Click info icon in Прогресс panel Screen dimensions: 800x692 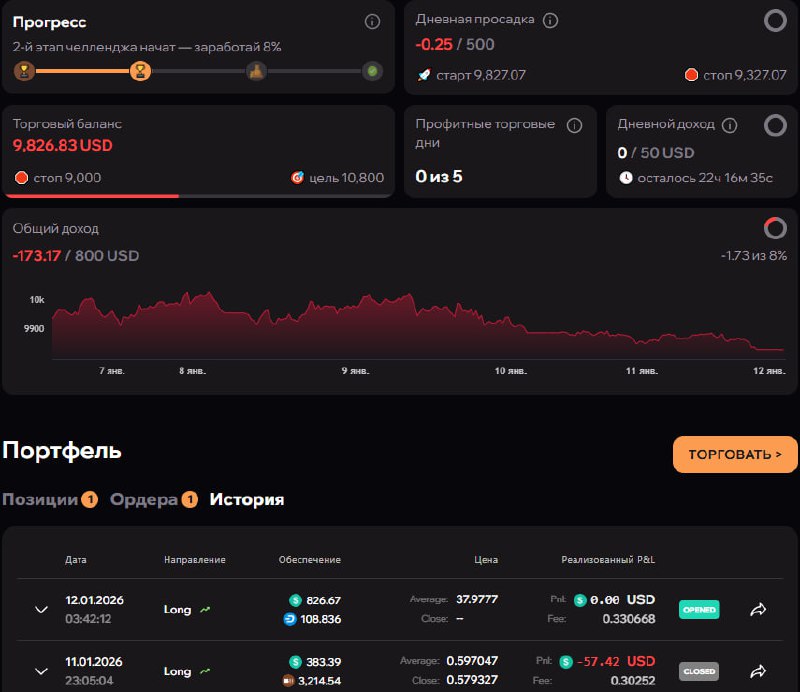pos(372,22)
